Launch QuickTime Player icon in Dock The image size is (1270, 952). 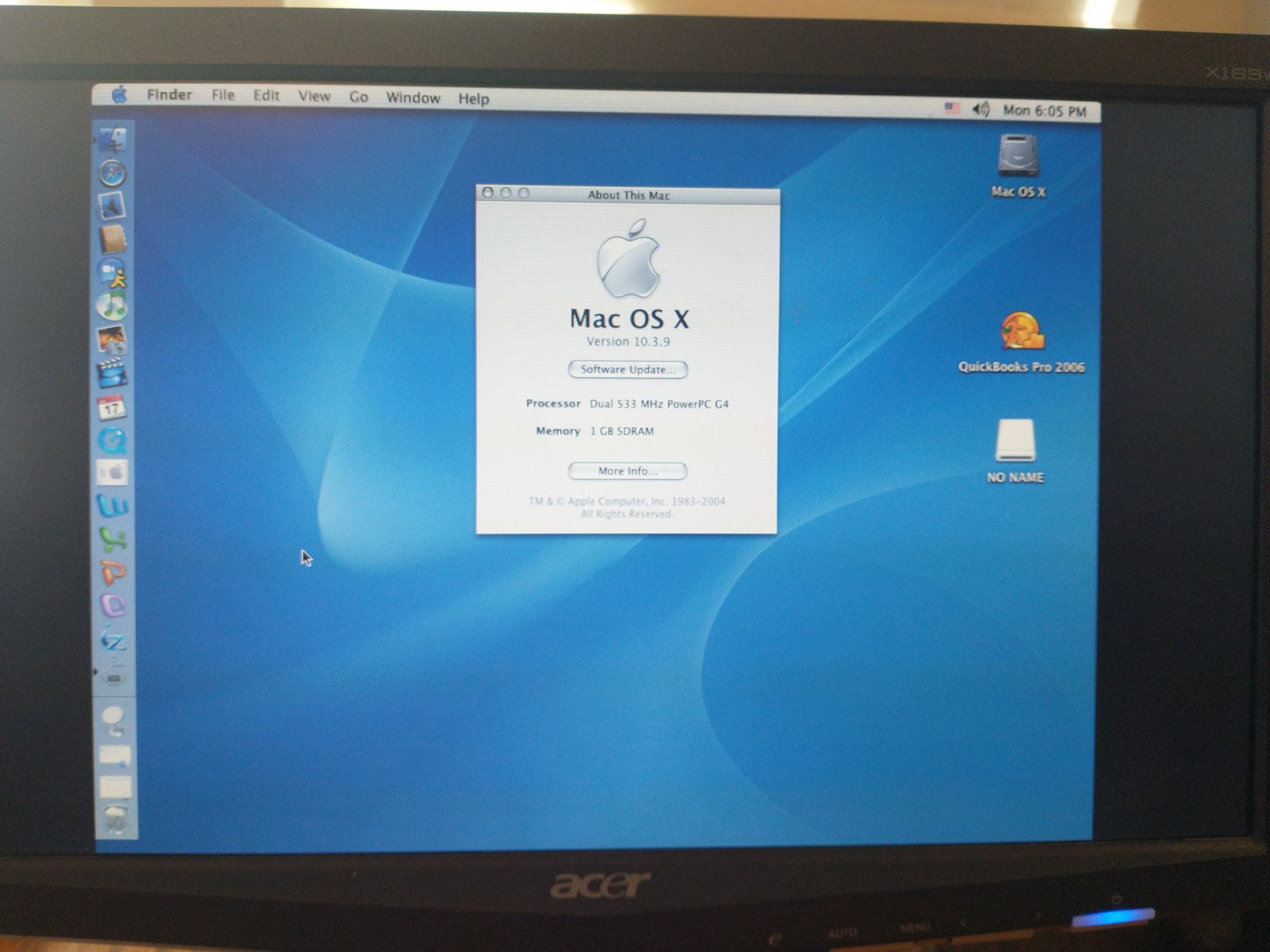pos(112,440)
